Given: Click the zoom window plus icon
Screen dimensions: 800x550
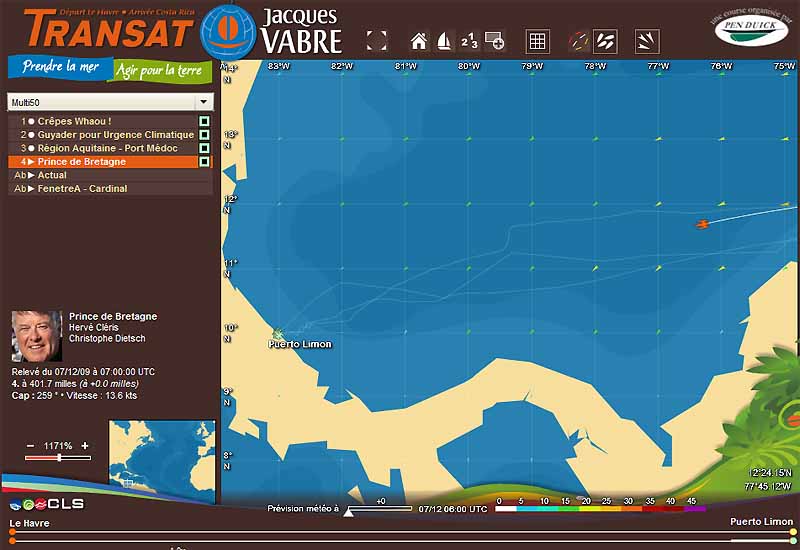Looking at the screenshot, I should 494,41.
